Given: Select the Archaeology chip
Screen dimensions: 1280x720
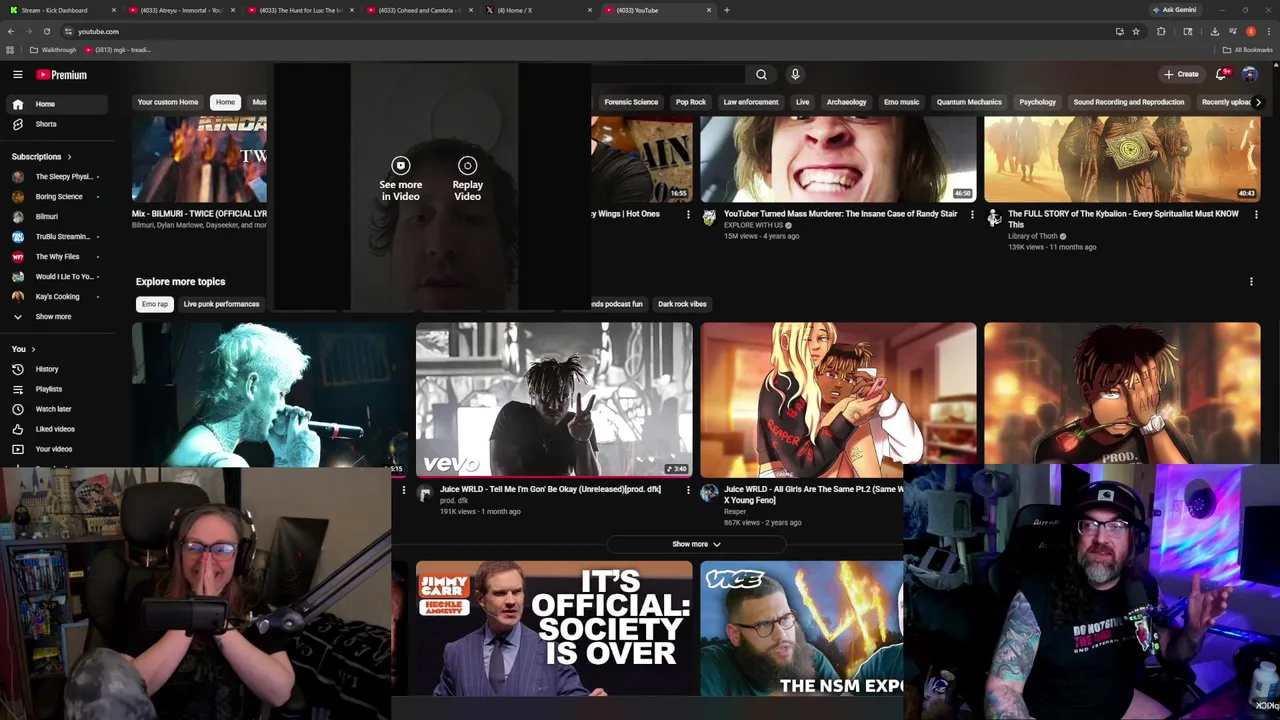Looking at the screenshot, I should point(846,102).
